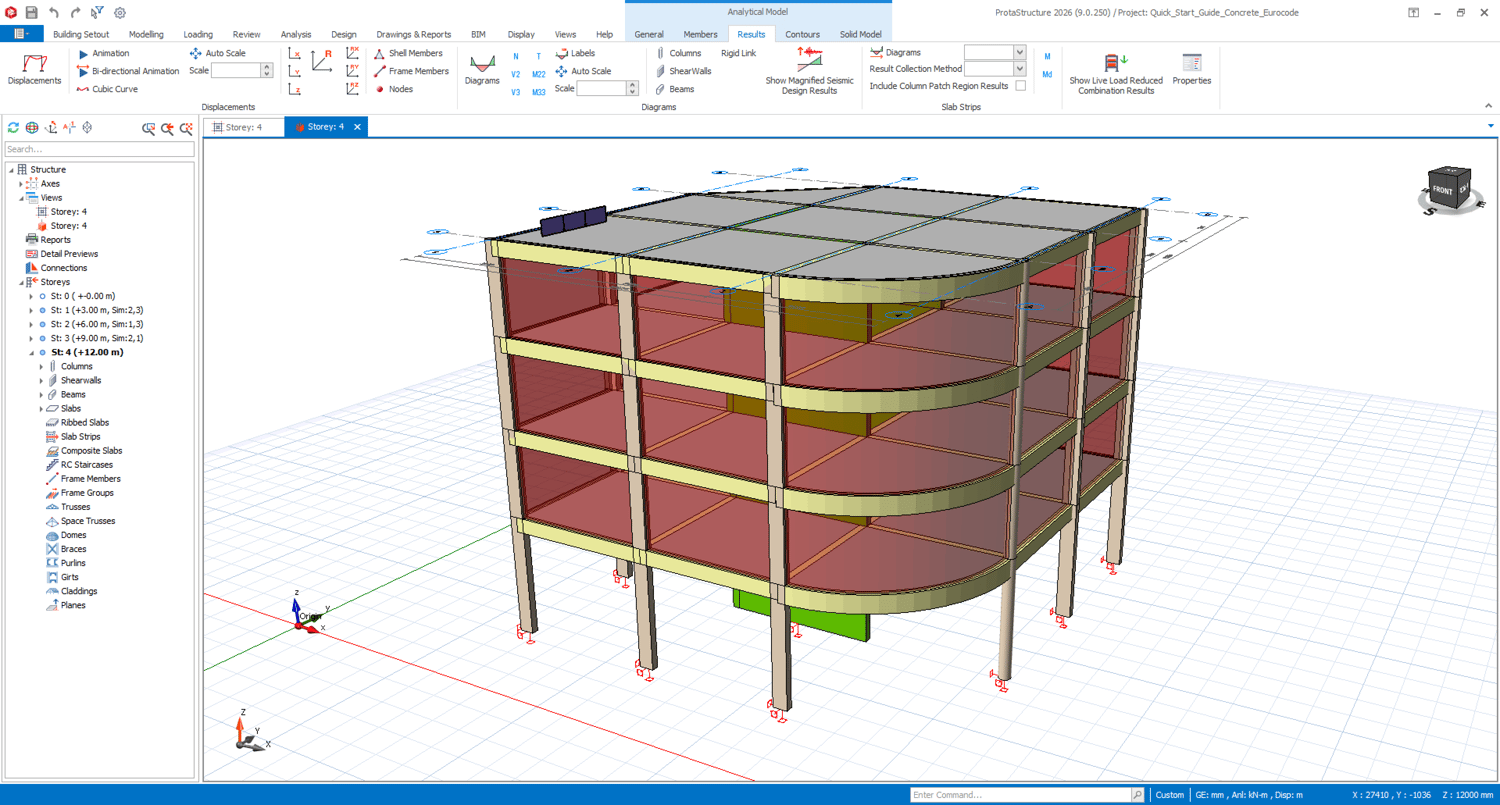Toggle Shell Members display
Viewport: 1500px width, 805px height.
coord(408,53)
